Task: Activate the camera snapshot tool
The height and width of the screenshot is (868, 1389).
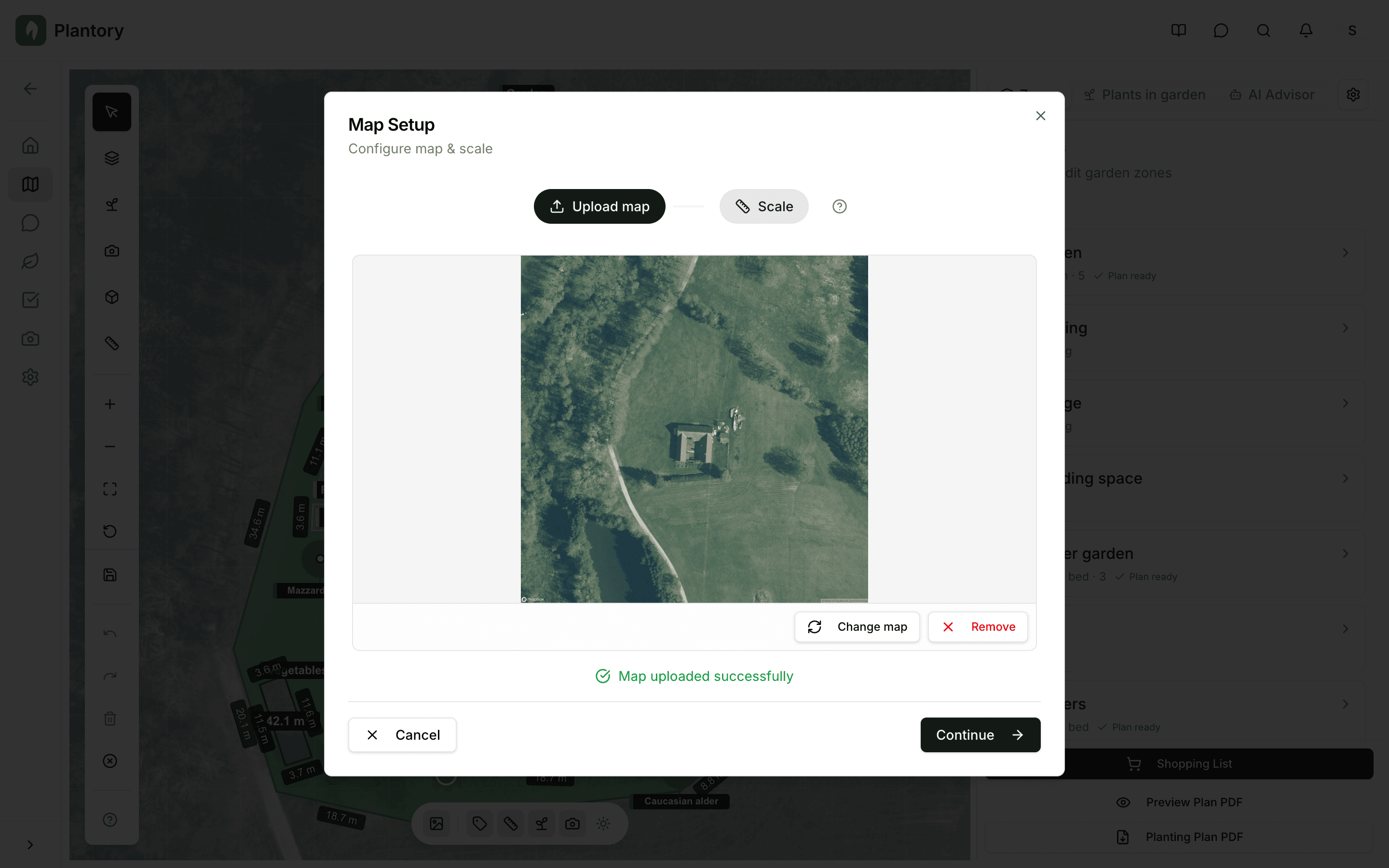Action: click(111, 251)
